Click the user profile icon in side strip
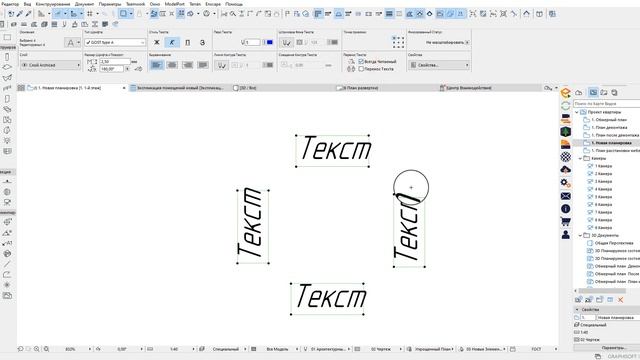Image resolution: width=640 pixels, height=360 pixels. coord(565,234)
